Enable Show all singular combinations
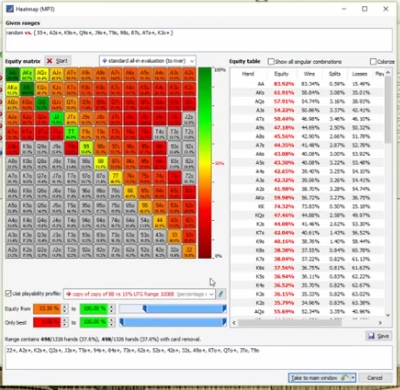Image resolution: width=400 pixels, height=390 pixels. pyautogui.click(x=271, y=62)
